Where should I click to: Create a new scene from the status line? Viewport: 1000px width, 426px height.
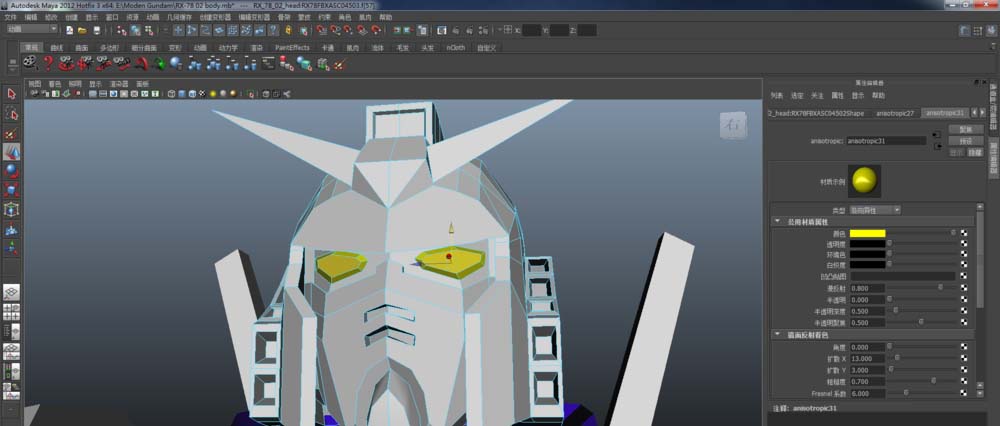70,30
